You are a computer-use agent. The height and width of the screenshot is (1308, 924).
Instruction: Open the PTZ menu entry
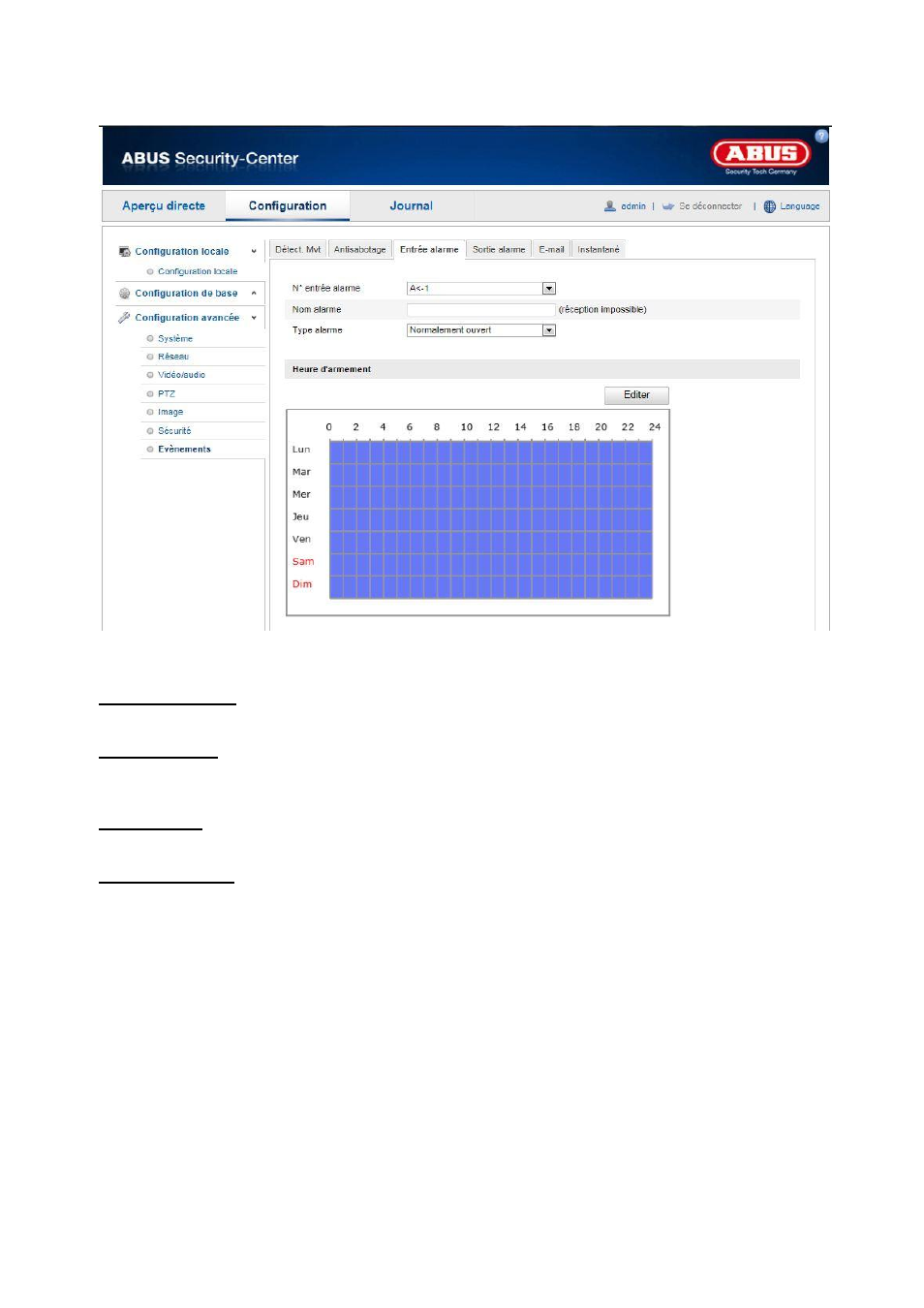(x=167, y=393)
